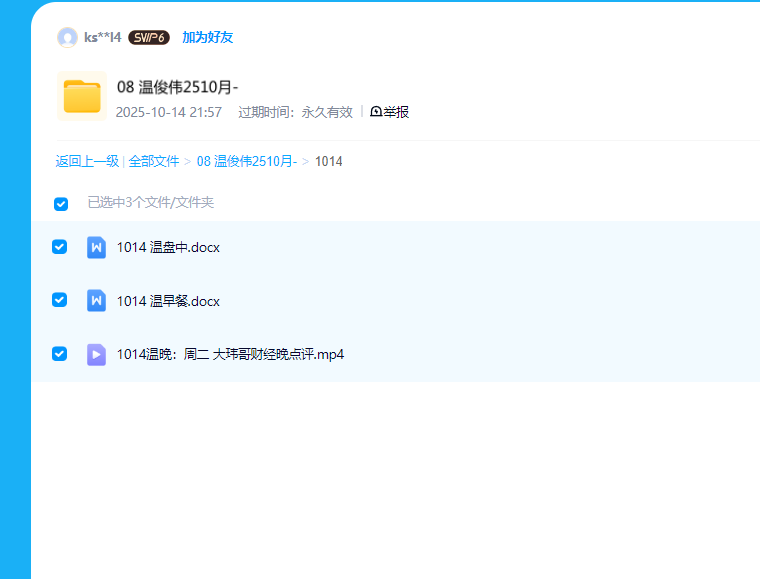
Task: Click the yellow shared folder icon
Action: click(x=82, y=96)
